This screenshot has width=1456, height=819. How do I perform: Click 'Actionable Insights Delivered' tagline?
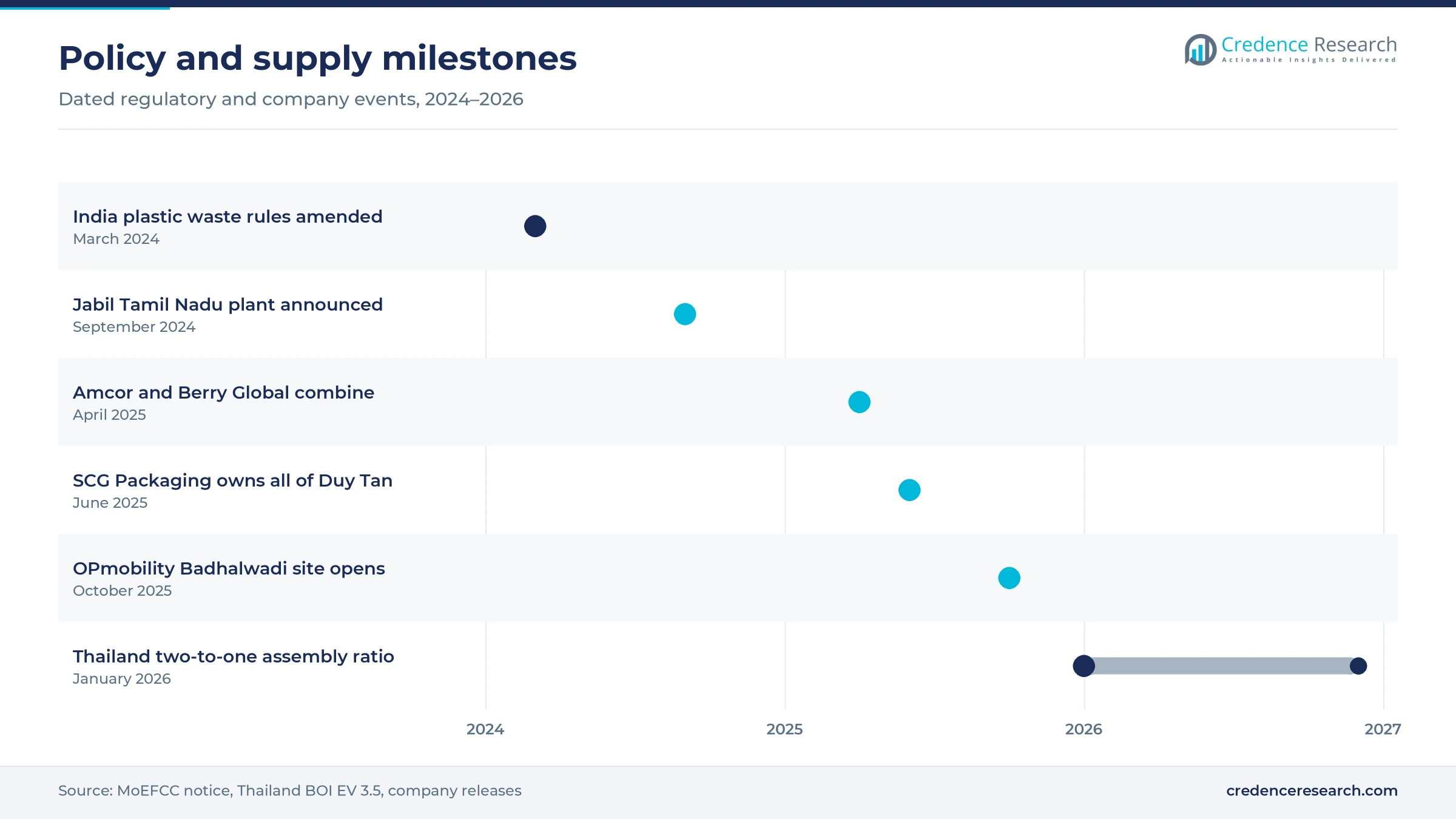(1309, 60)
